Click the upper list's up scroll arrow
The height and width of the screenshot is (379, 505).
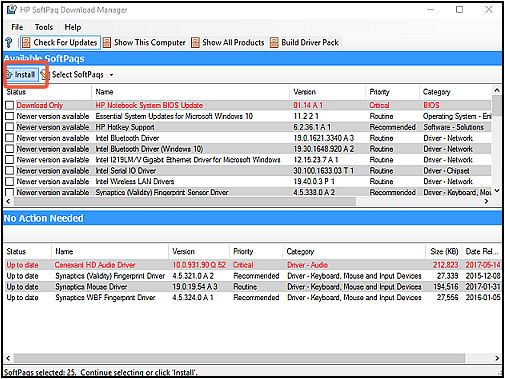tap(497, 90)
